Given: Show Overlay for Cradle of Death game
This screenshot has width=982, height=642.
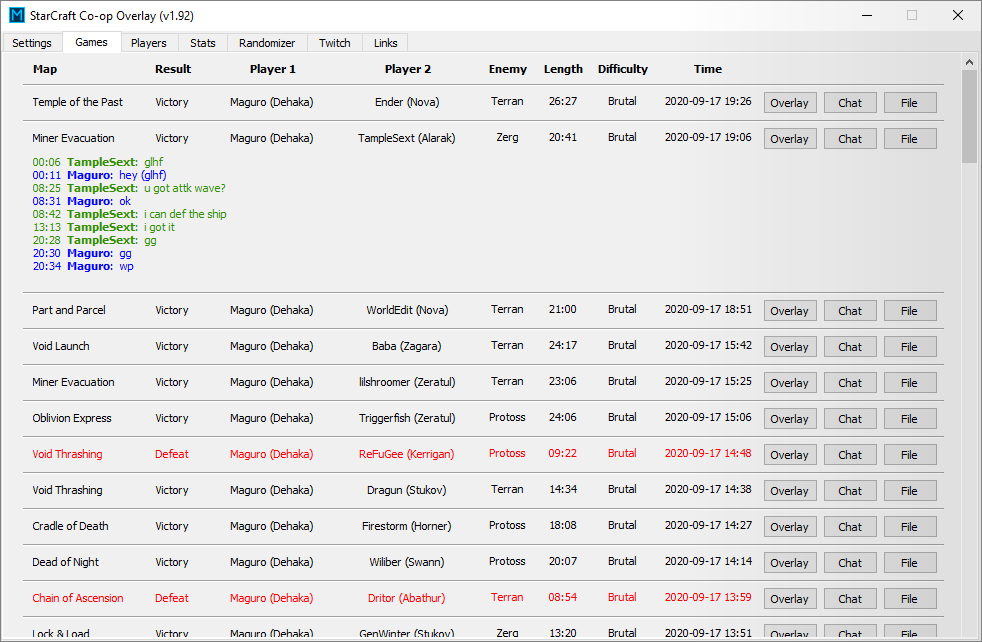Looking at the screenshot, I should point(790,527).
